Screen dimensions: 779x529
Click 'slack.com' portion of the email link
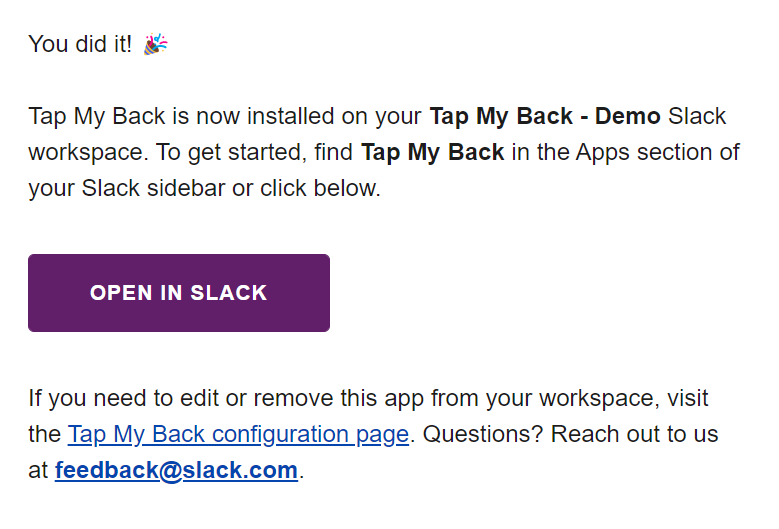240,470
